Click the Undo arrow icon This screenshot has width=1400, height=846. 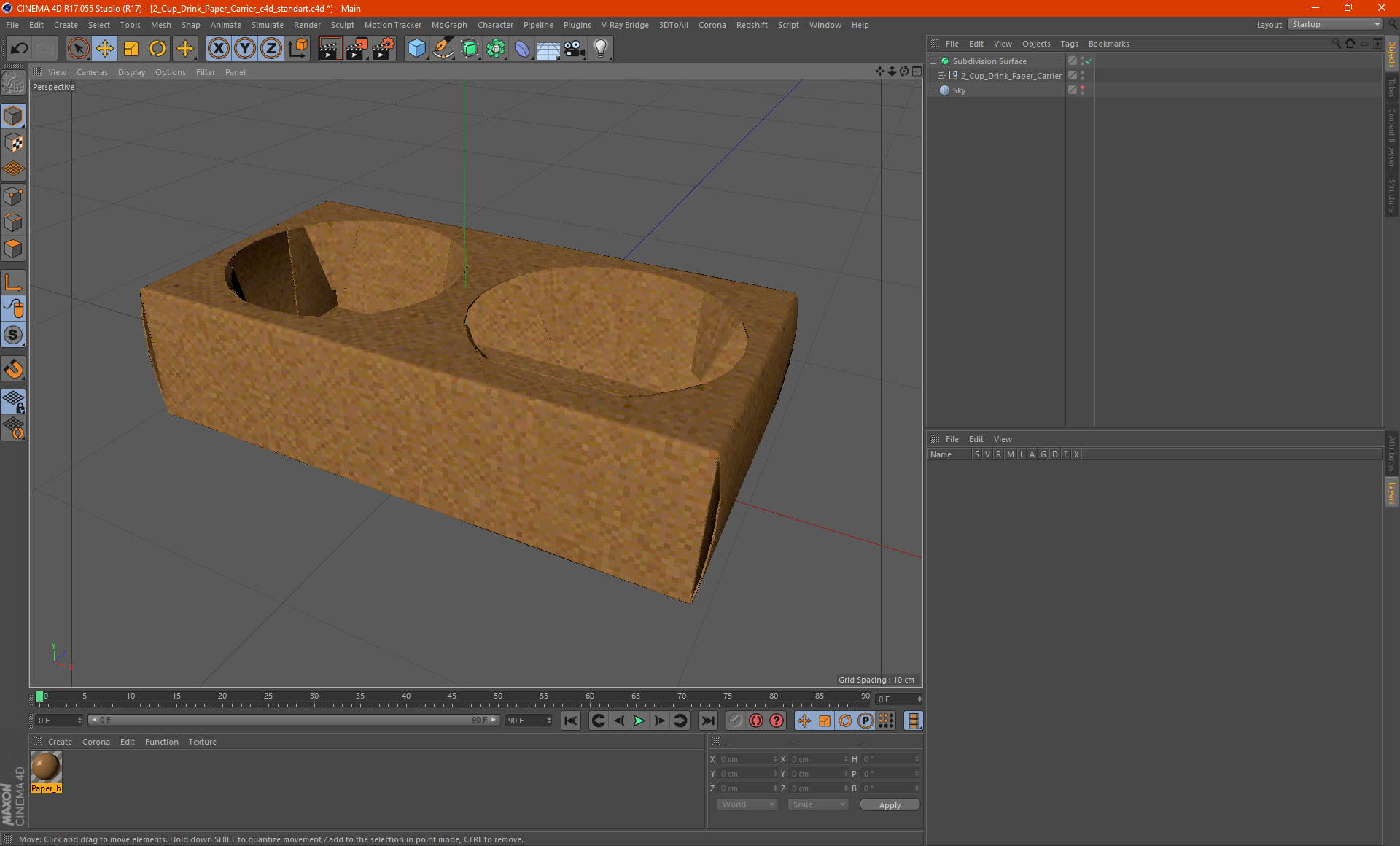[20, 49]
